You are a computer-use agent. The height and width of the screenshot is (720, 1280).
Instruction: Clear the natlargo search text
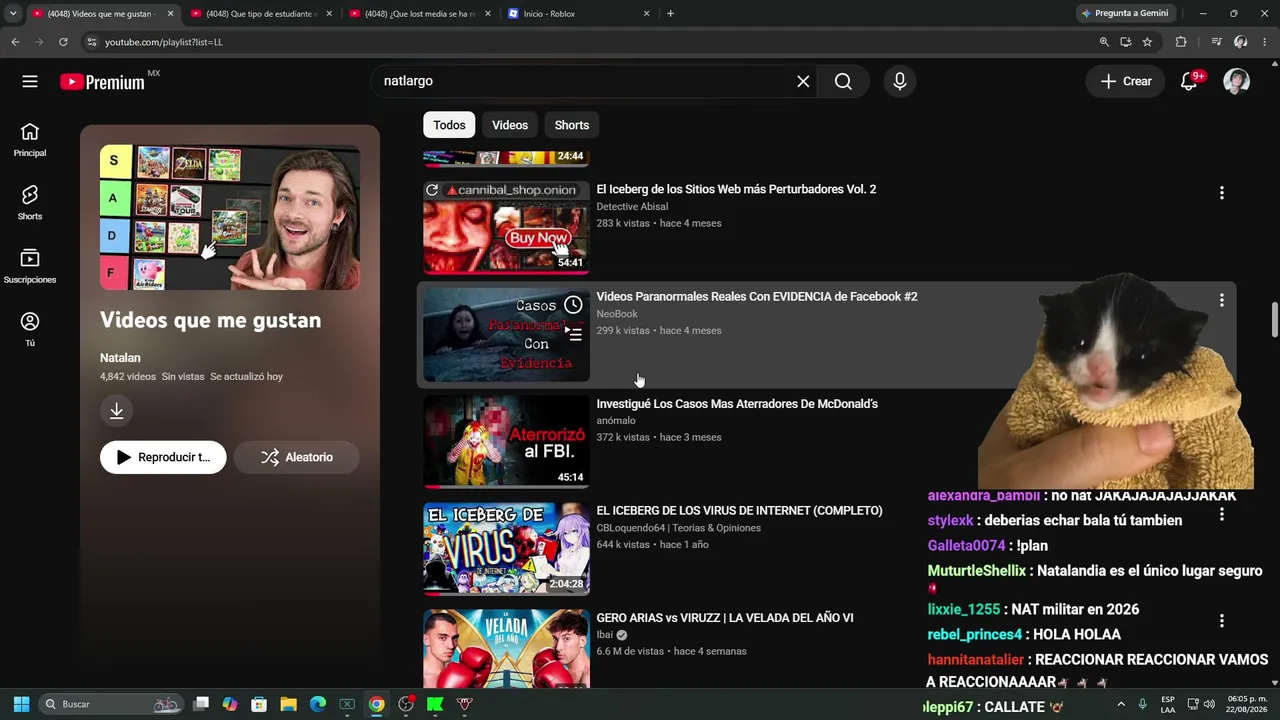point(803,82)
